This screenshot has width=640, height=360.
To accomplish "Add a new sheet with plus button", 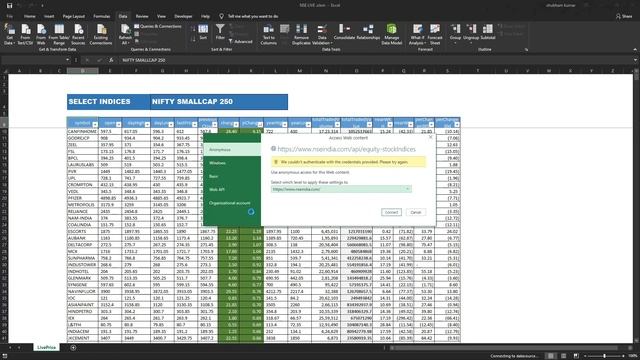I will [73, 348].
